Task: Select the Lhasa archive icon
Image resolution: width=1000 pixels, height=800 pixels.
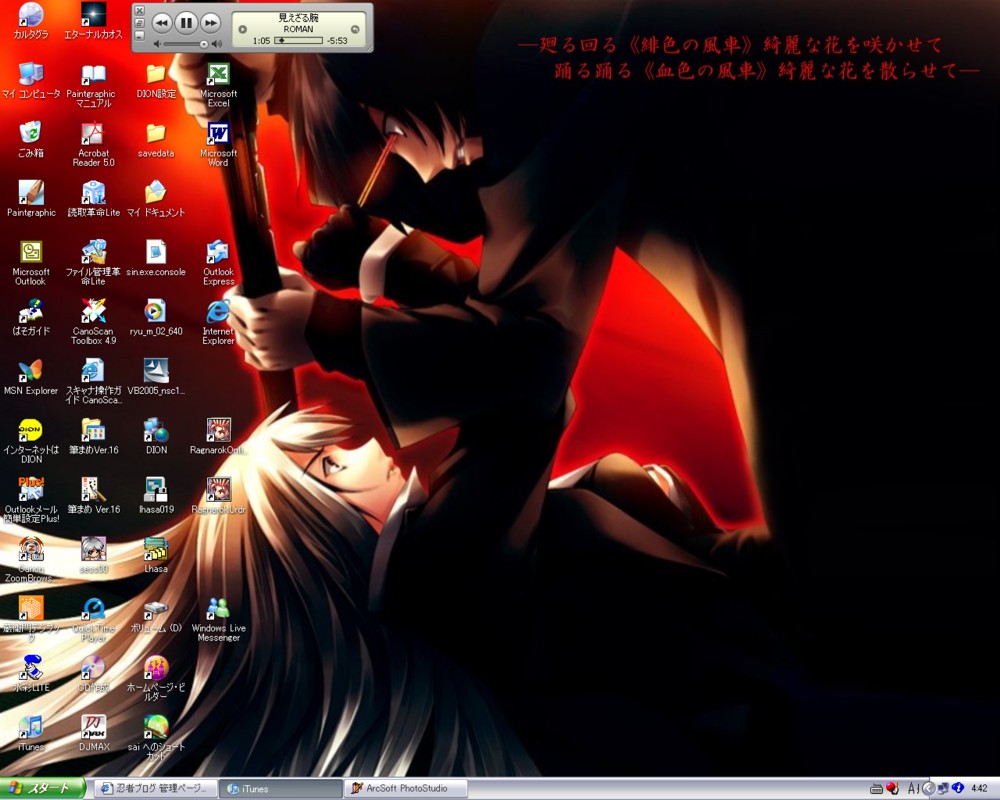Action: click(156, 555)
